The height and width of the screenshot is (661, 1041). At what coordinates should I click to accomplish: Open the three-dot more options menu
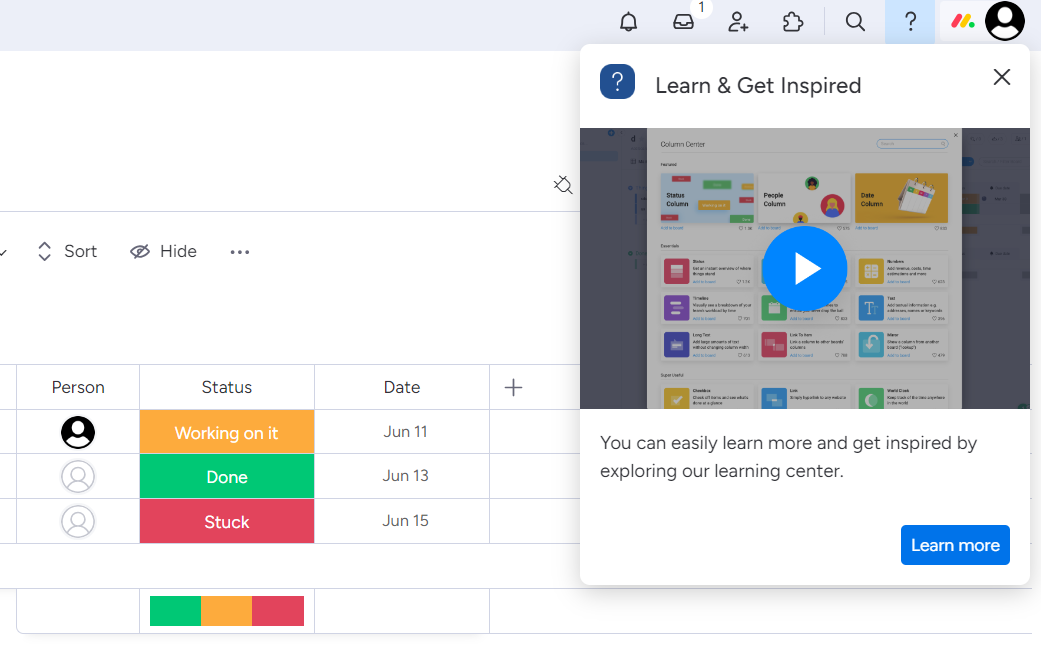(239, 251)
